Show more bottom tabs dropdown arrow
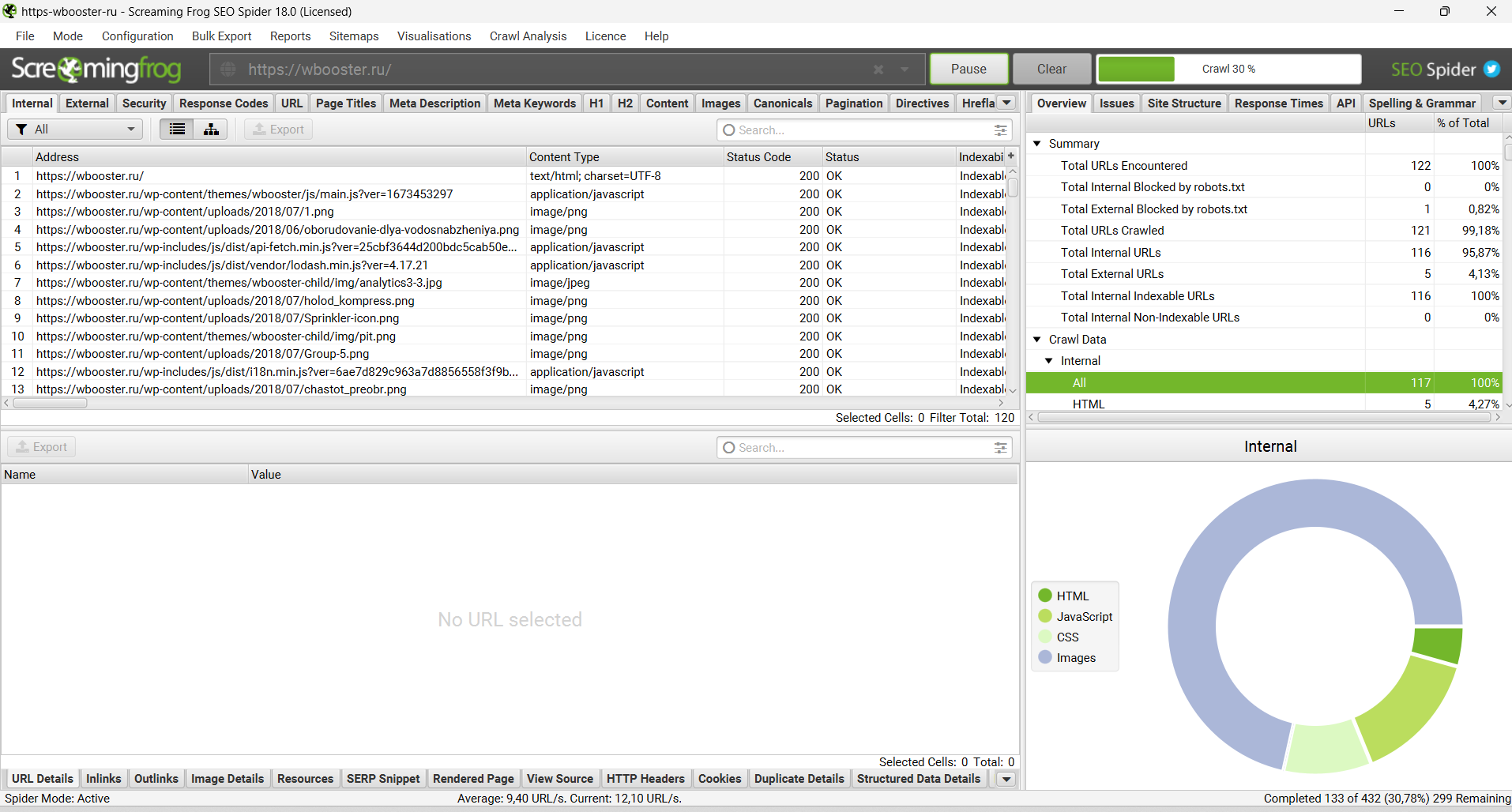 [x=1006, y=779]
